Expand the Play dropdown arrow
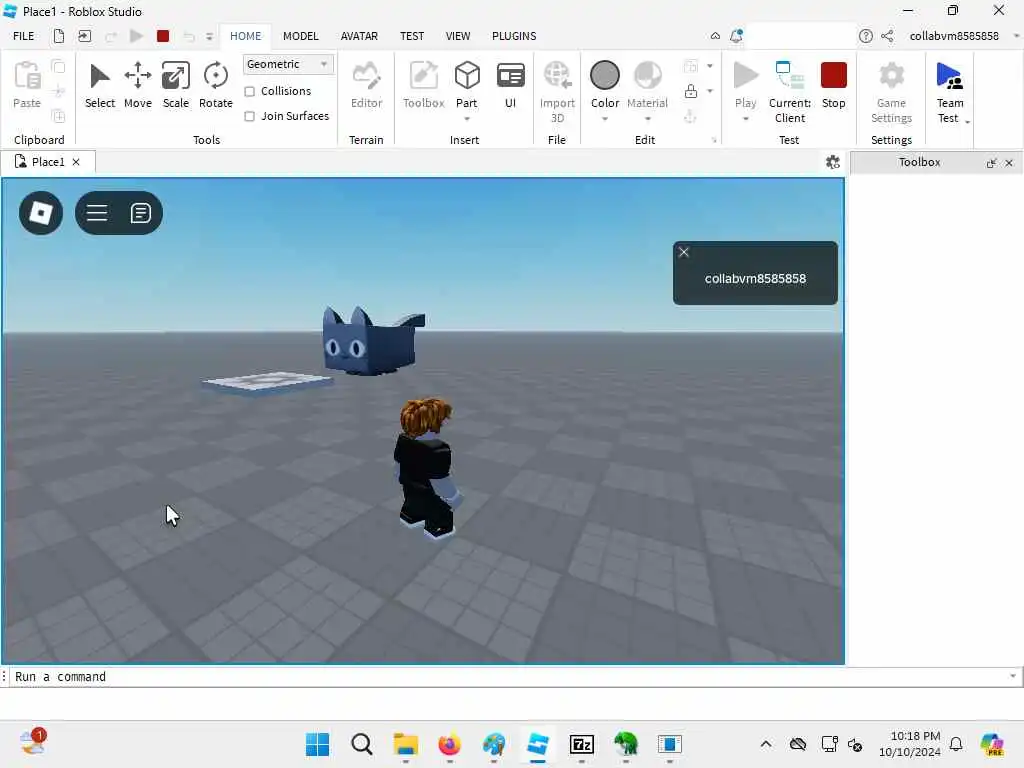Screen dimensions: 1024x768 pos(745,119)
